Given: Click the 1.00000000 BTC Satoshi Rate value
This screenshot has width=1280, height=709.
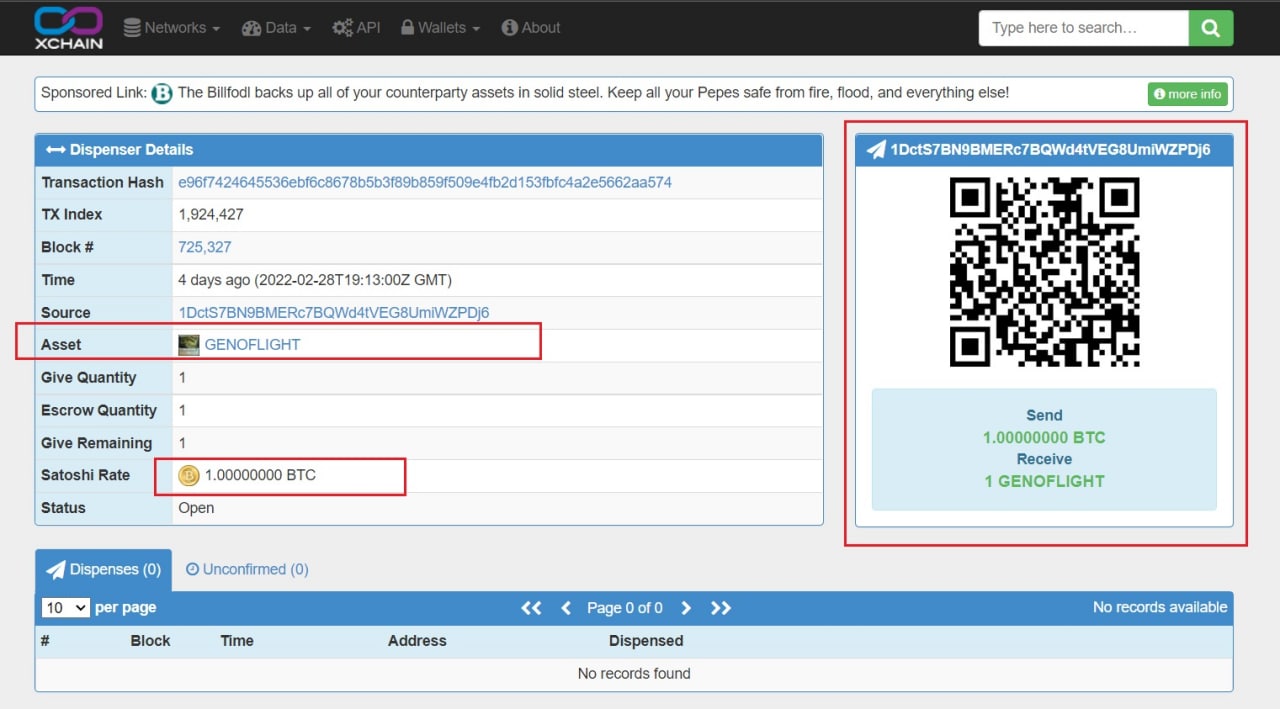Looking at the screenshot, I should tap(260, 476).
